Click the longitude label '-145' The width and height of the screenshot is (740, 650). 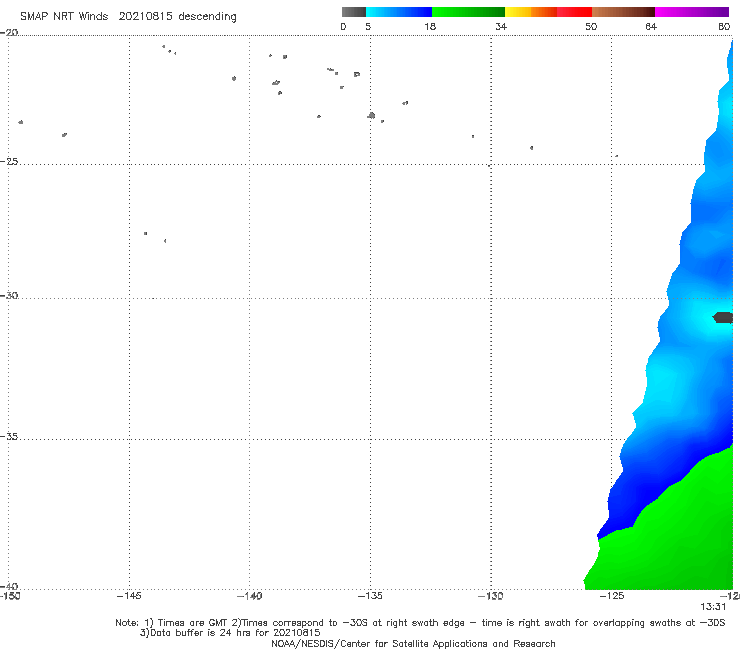(x=129, y=596)
